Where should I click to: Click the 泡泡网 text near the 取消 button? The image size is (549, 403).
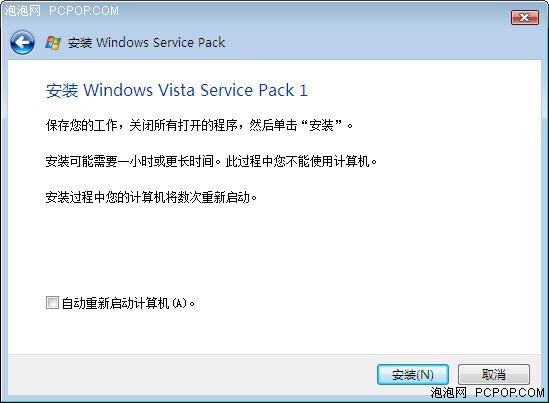449,392
